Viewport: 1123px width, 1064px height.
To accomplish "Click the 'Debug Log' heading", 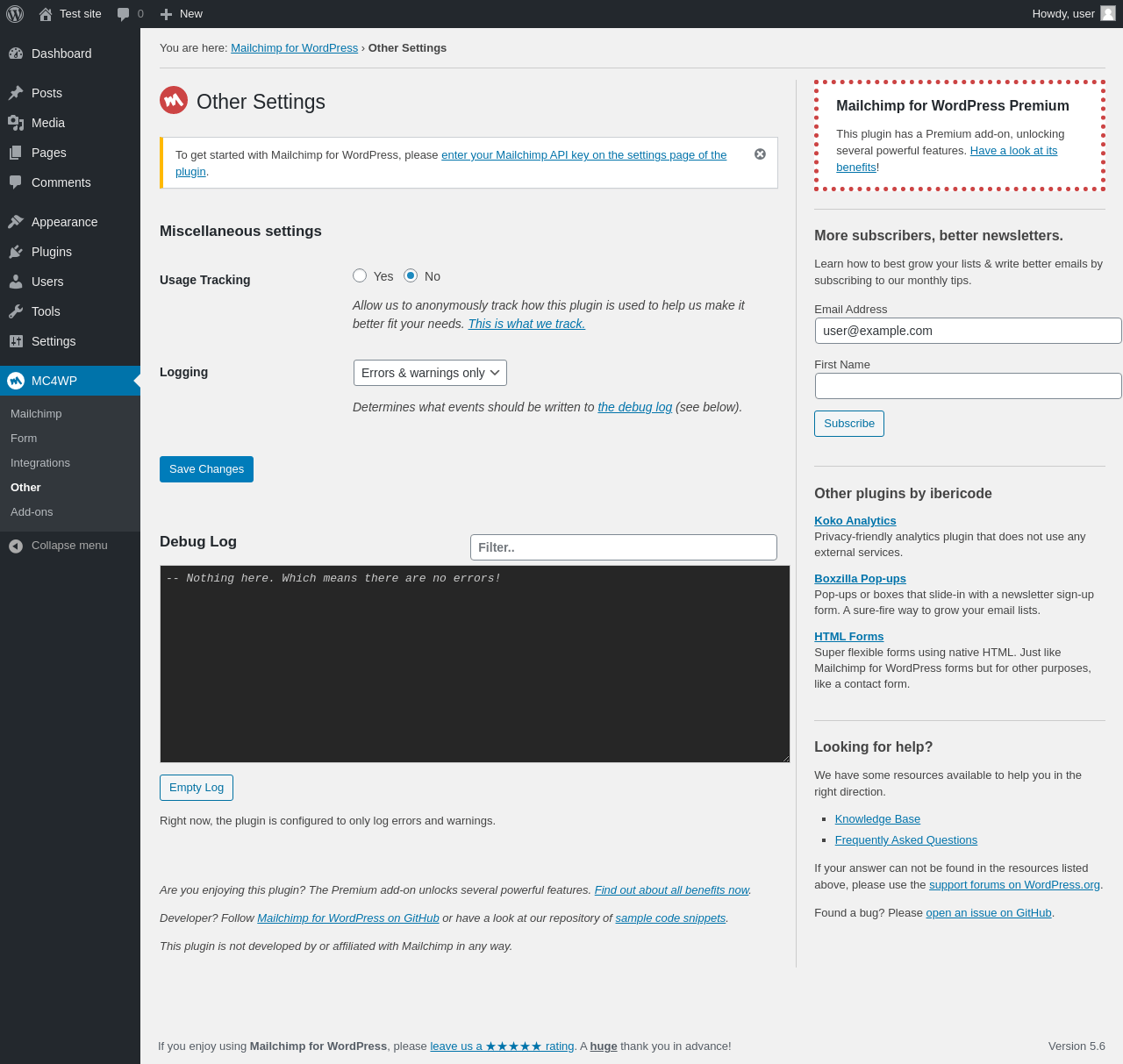I will [x=198, y=541].
